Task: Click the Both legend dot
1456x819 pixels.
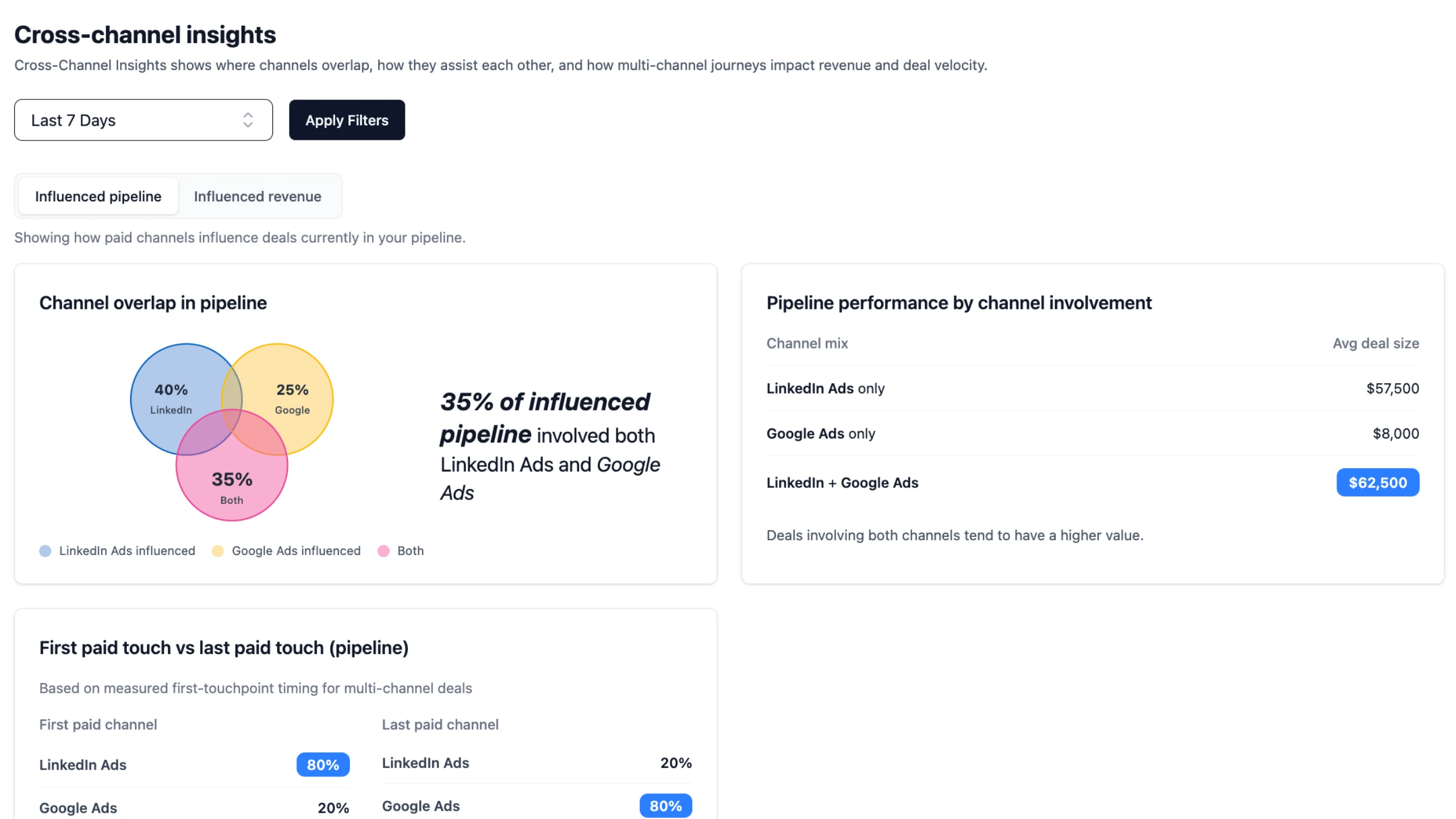Action: click(383, 551)
